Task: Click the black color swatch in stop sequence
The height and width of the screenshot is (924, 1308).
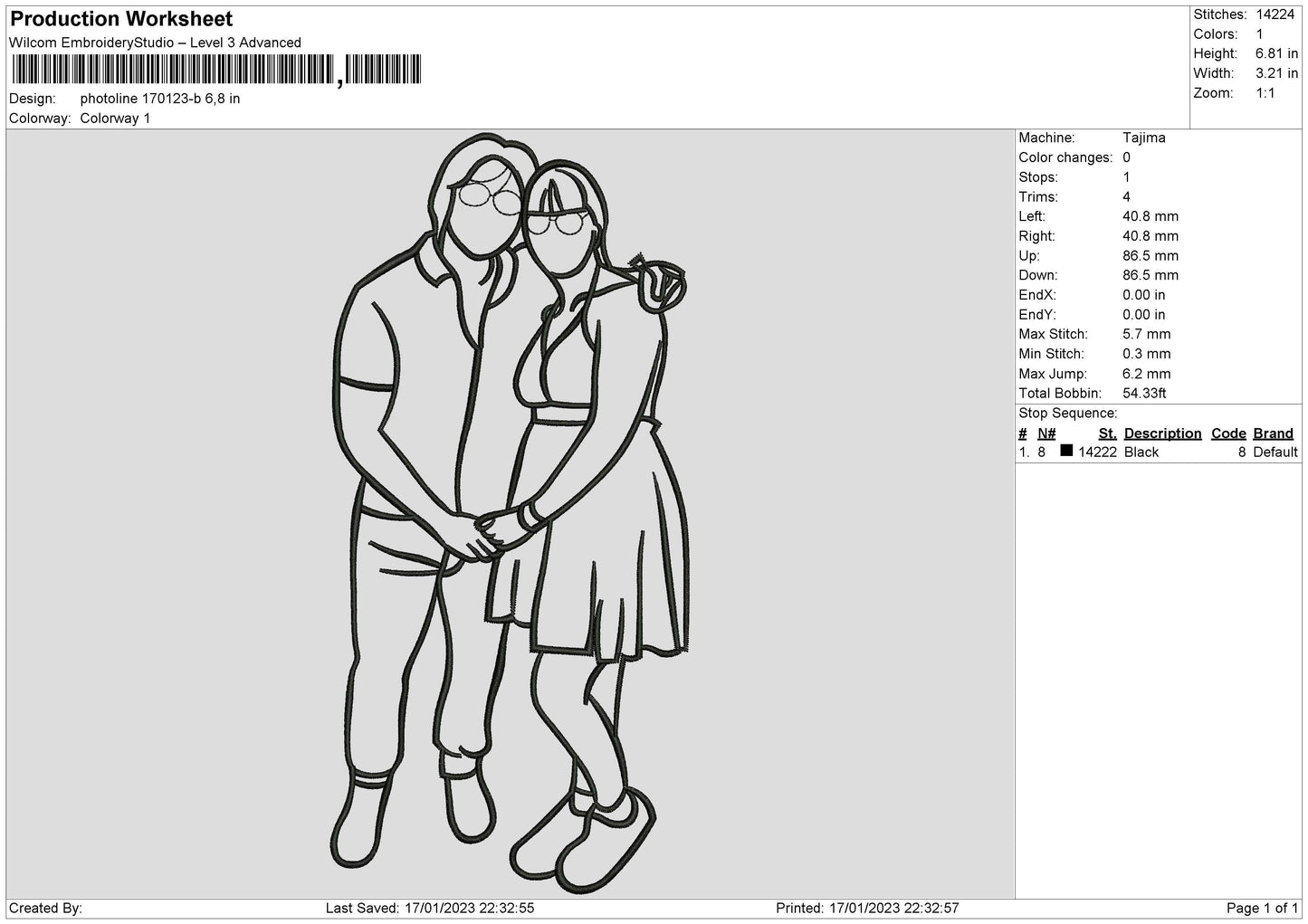Action: tap(1066, 451)
